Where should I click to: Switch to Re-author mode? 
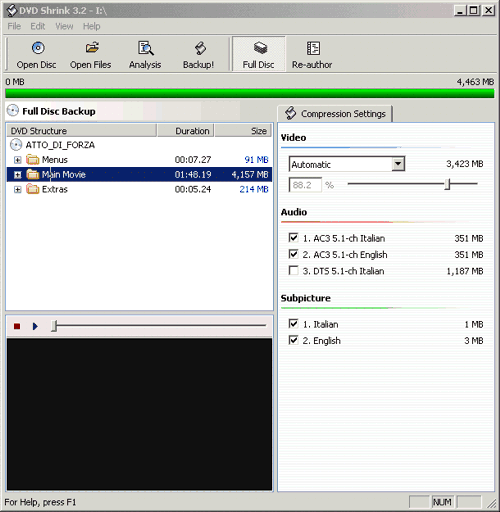pyautogui.click(x=312, y=54)
